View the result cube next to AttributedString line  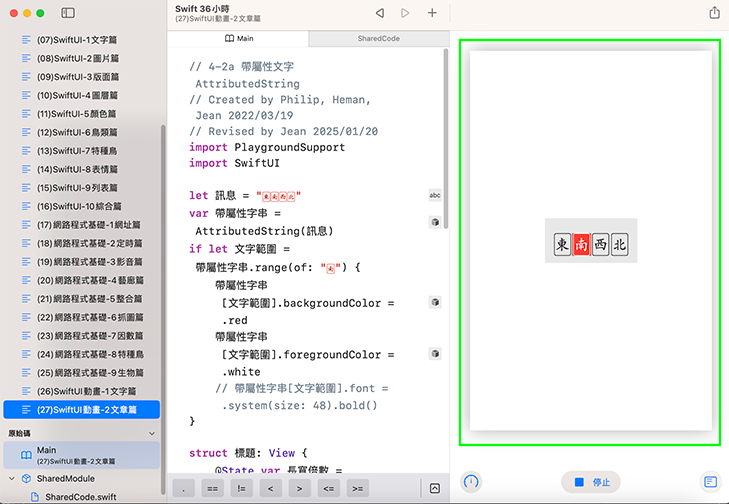point(435,222)
